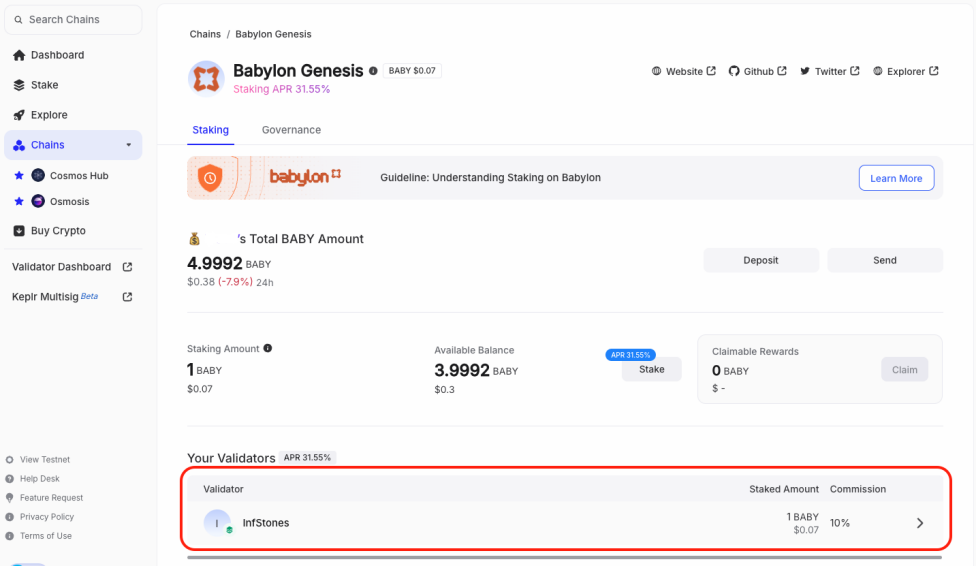Click the globe icon beside Explorer
976x566 pixels.
(x=878, y=71)
